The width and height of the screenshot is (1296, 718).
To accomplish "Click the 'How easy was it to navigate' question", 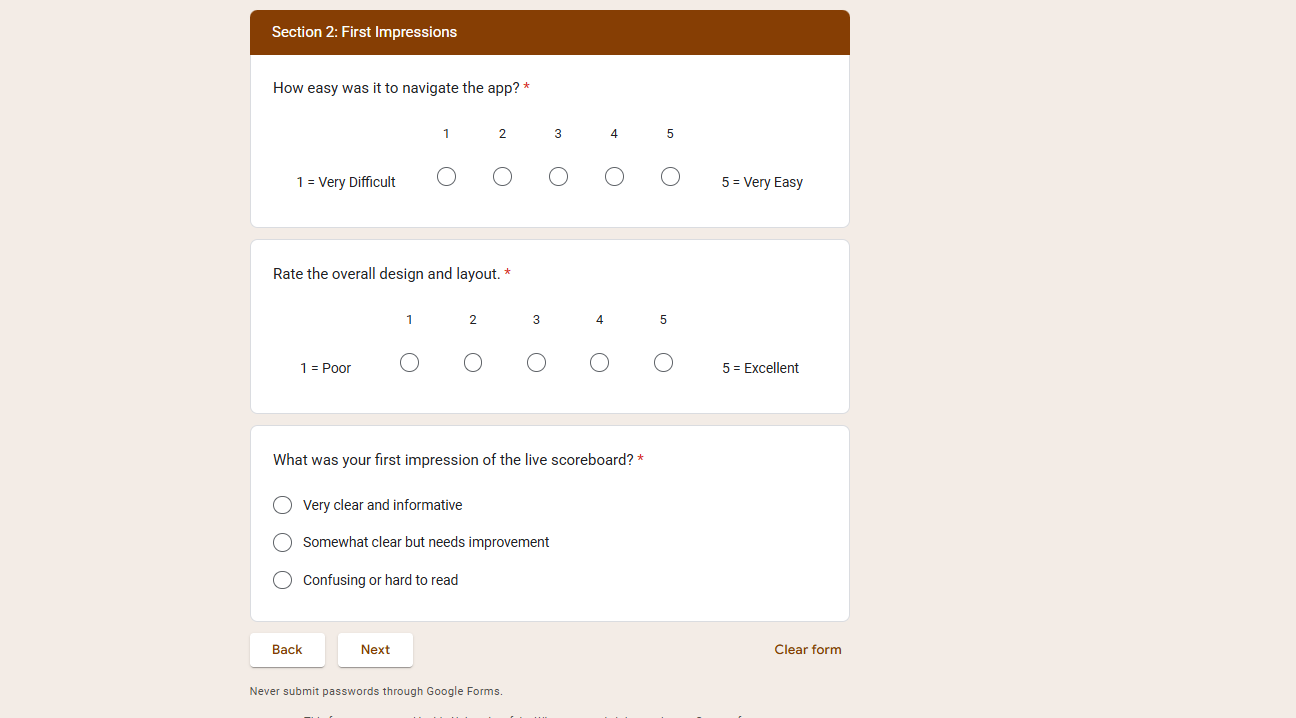I will coord(396,88).
